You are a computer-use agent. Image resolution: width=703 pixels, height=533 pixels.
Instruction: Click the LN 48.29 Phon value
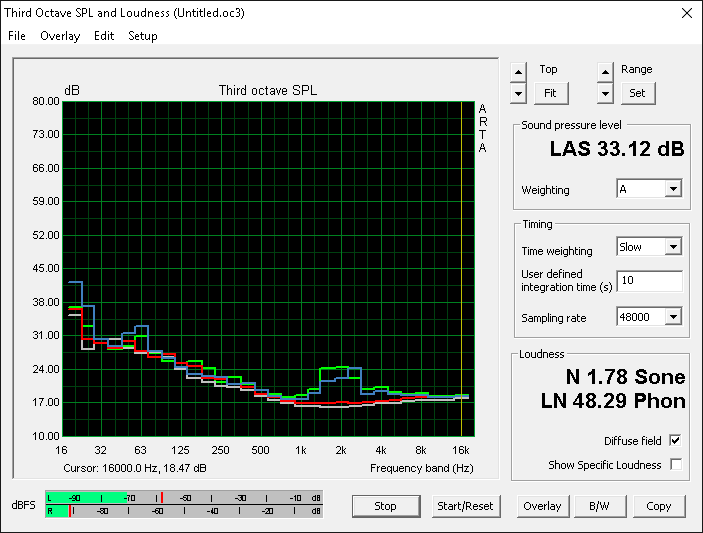pyautogui.click(x=613, y=401)
